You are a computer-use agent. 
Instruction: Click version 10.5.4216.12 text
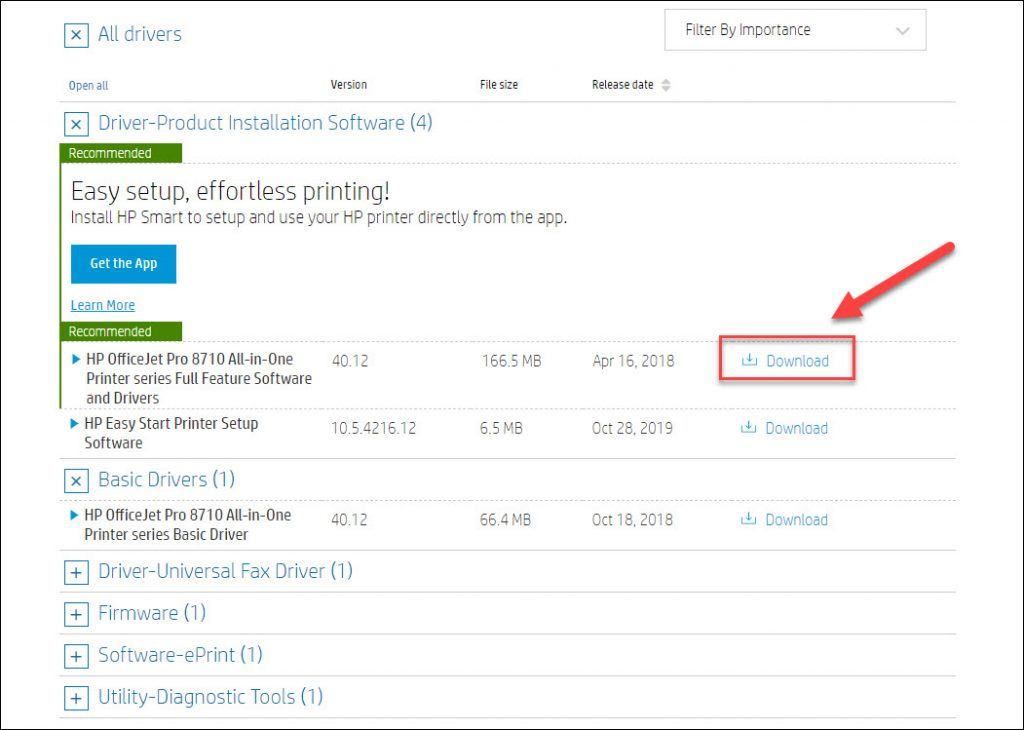coord(374,428)
